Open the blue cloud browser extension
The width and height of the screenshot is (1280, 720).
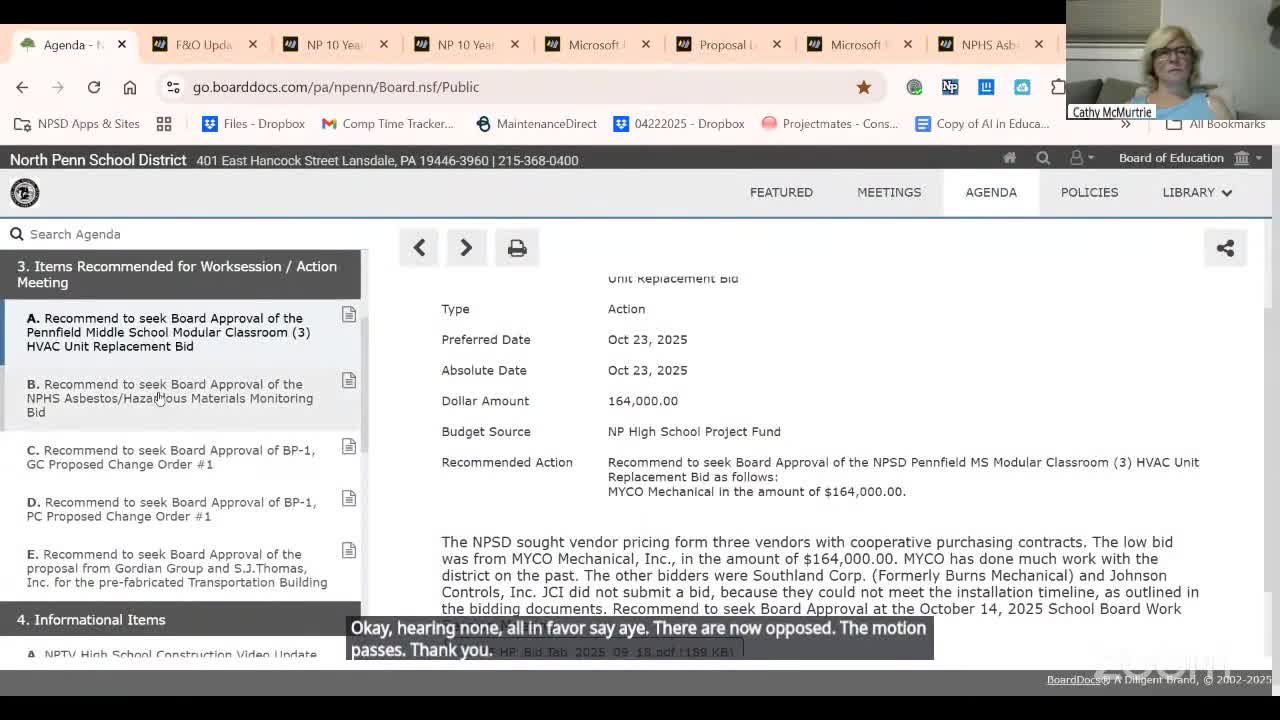tap(1022, 87)
